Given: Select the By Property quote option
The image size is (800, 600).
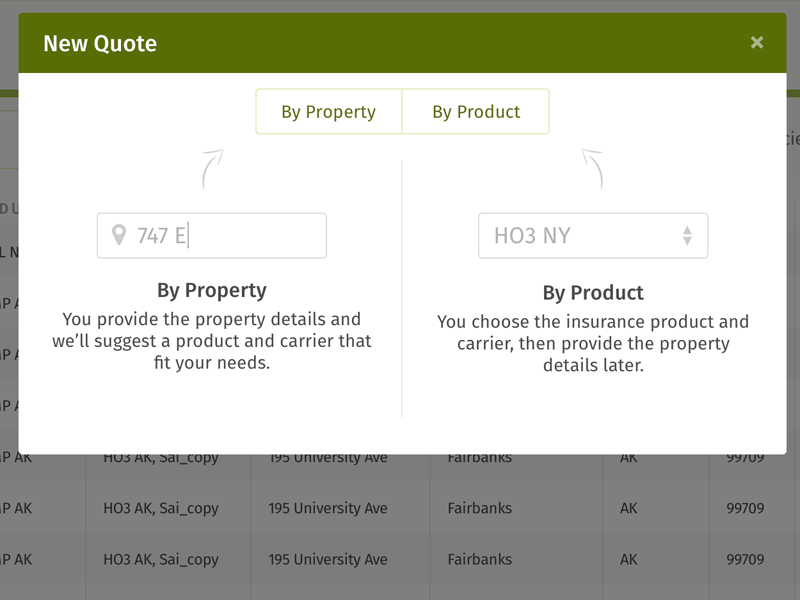Looking at the screenshot, I should pyautogui.click(x=329, y=111).
